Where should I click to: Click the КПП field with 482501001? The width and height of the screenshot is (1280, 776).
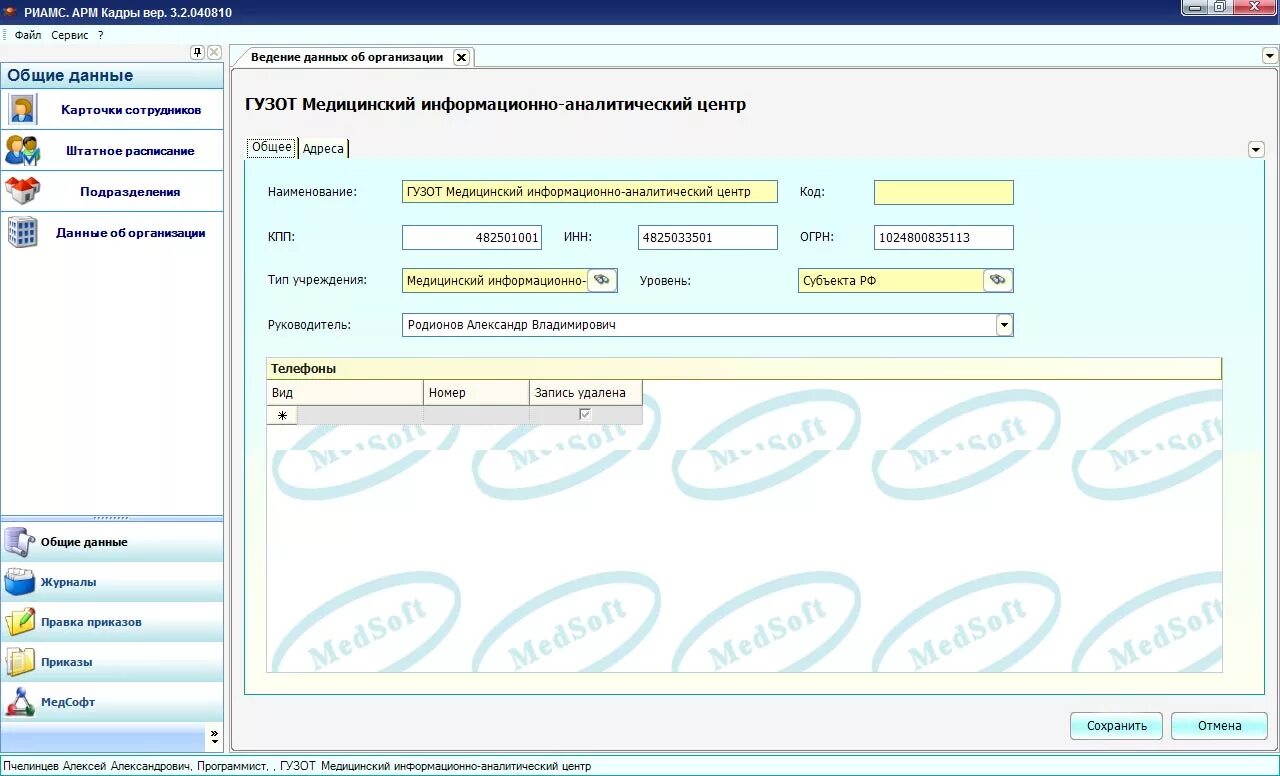pos(472,237)
